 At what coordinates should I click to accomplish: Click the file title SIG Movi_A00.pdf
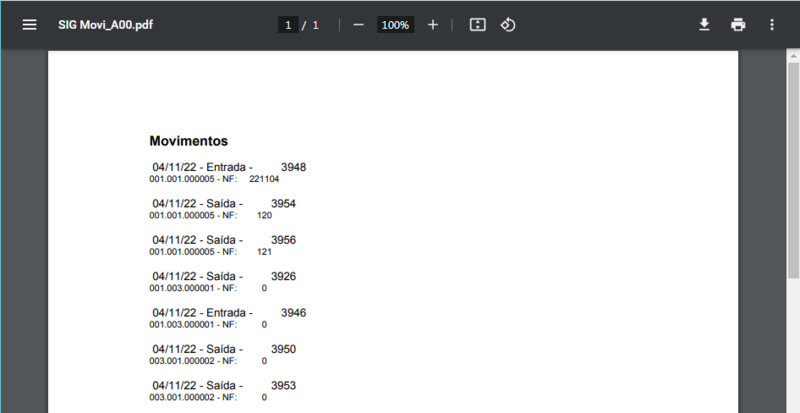pyautogui.click(x=105, y=25)
